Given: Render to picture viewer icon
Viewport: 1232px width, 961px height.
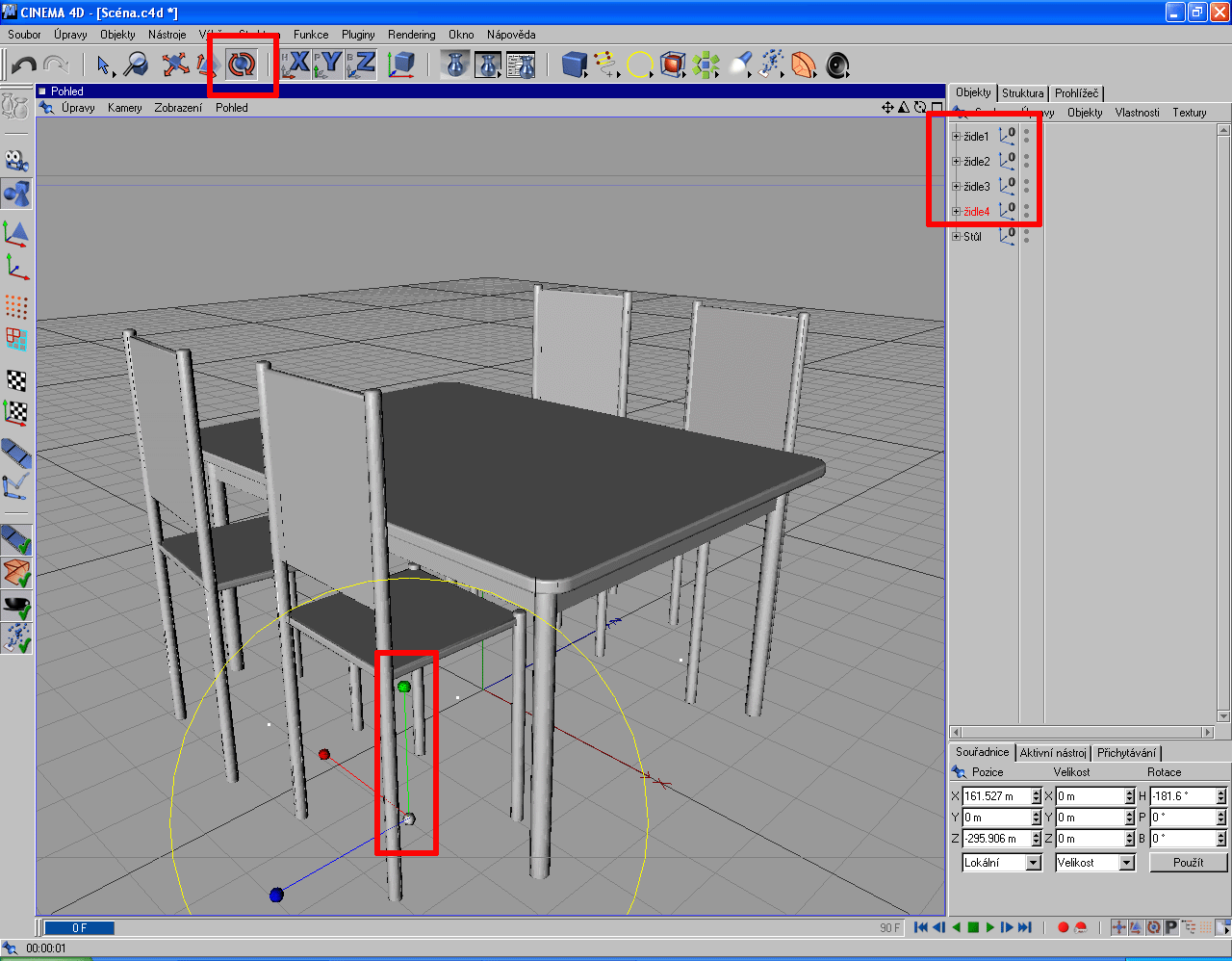Looking at the screenshot, I should pos(489,65).
